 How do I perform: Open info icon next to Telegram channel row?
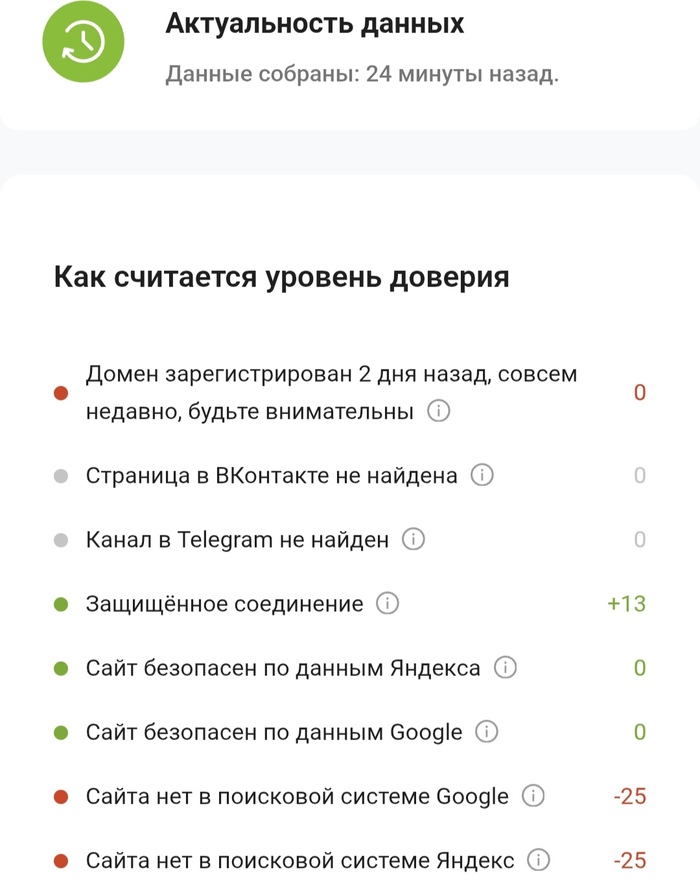pos(413,540)
